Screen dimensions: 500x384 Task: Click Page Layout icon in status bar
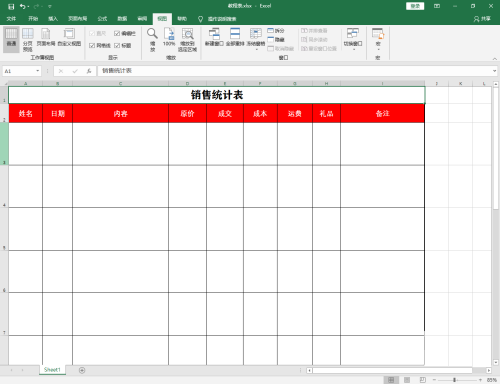tap(407, 380)
